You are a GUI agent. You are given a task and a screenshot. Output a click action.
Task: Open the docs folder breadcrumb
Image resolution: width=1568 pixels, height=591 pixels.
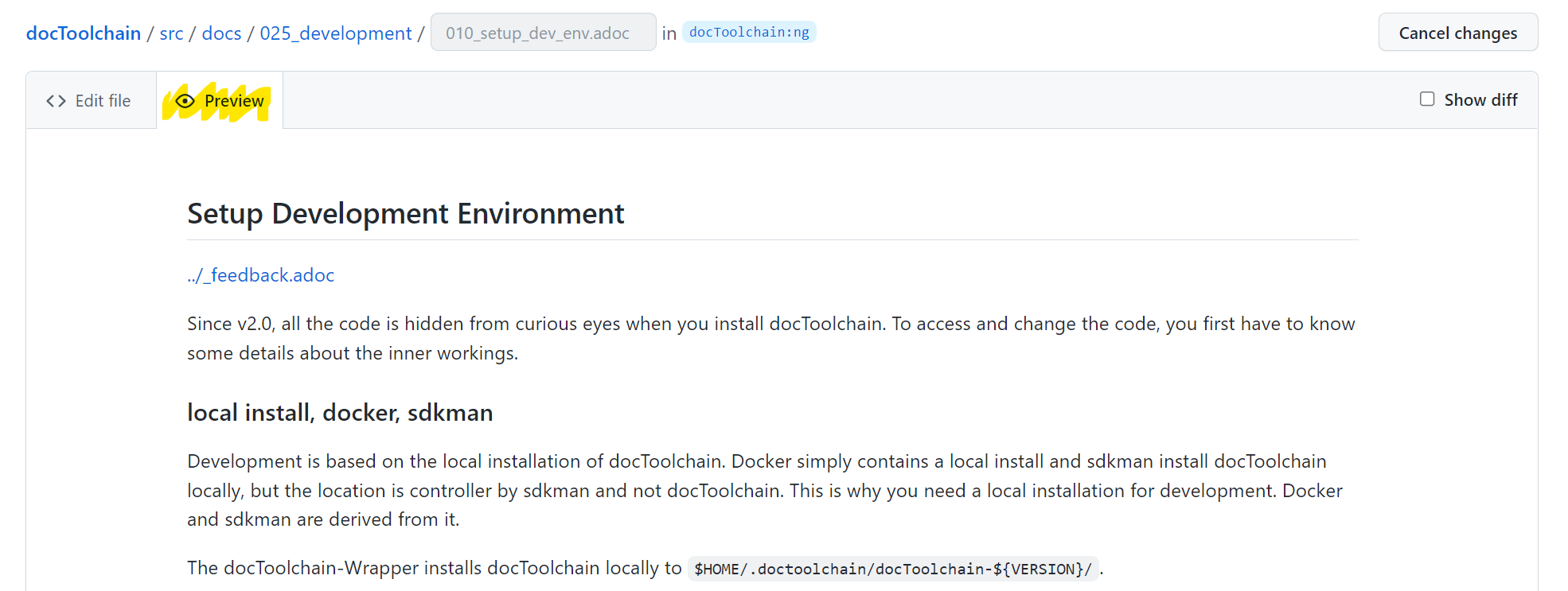tap(221, 33)
